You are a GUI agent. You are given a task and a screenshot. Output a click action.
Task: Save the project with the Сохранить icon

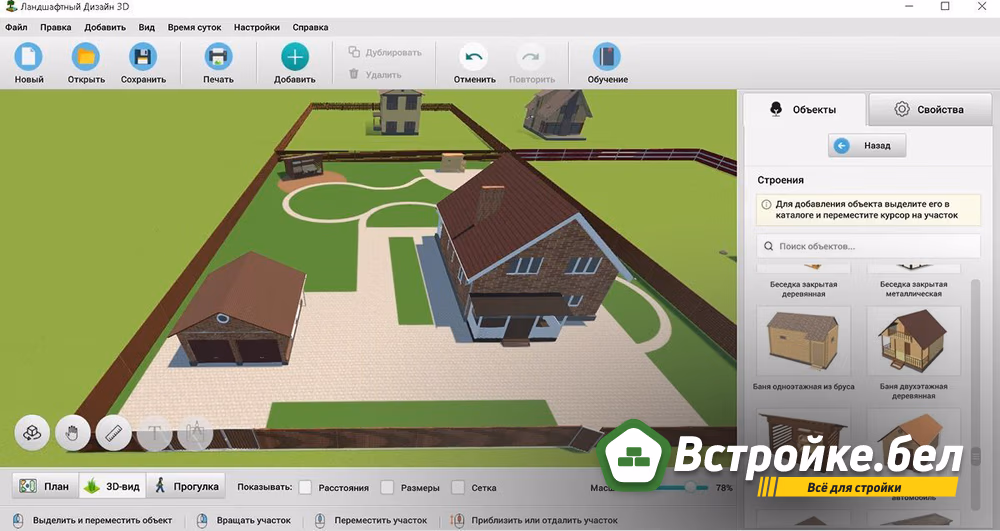[143, 57]
